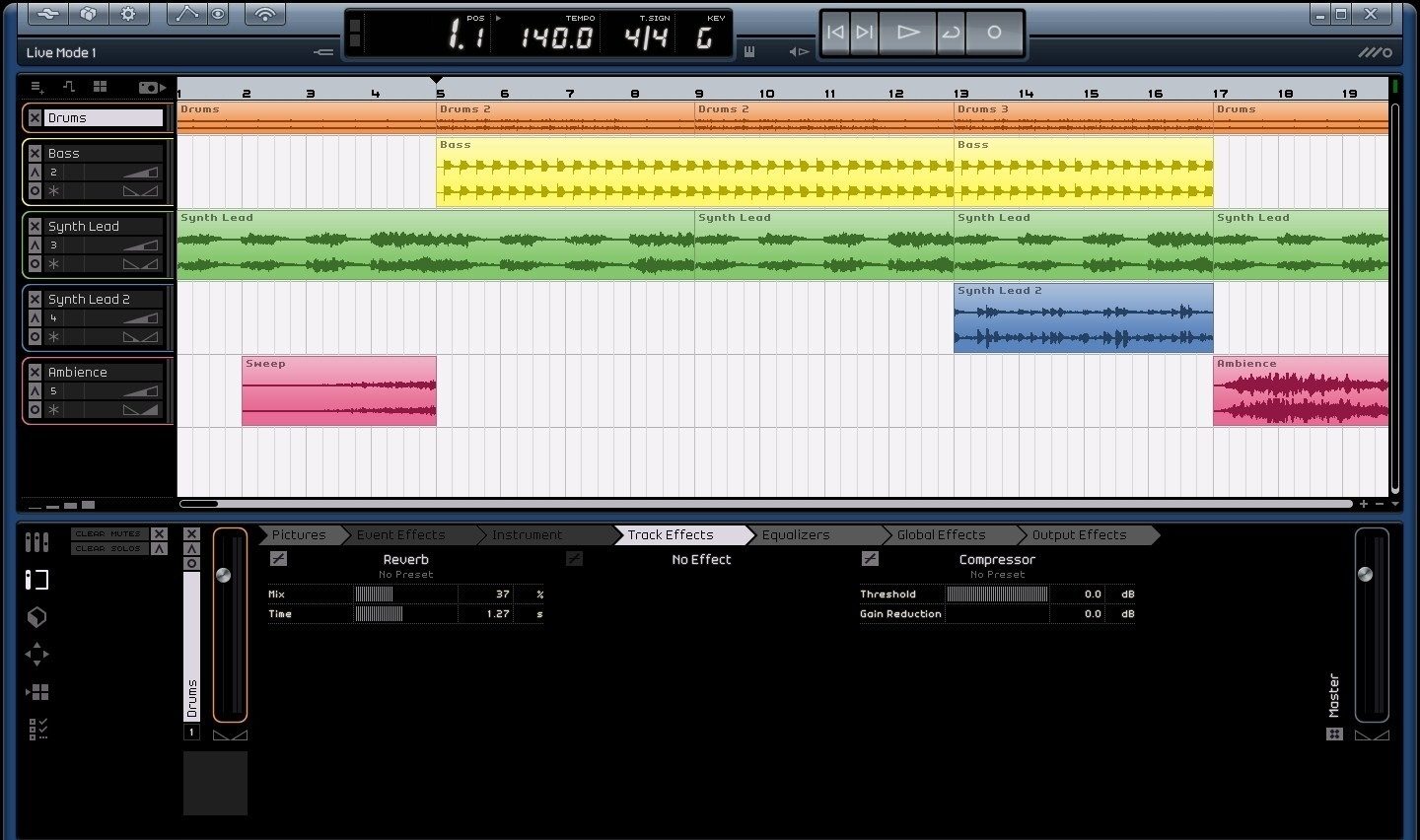Open the checklist settings page icon in sidebar
Screen dimensions: 1420x840
click(x=37, y=730)
